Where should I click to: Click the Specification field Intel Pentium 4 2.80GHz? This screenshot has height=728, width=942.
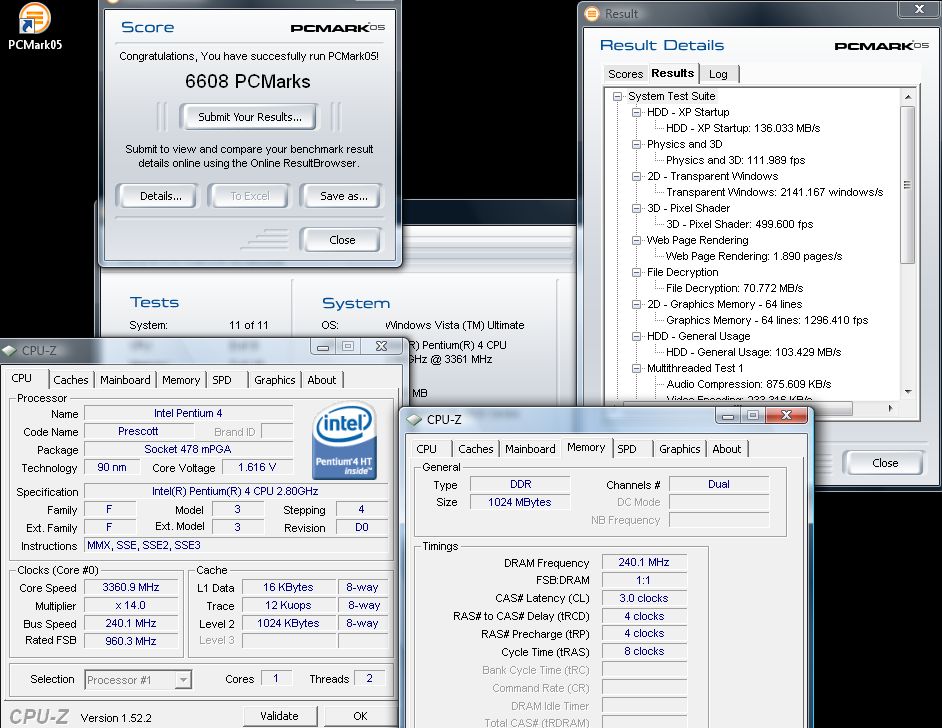point(236,491)
